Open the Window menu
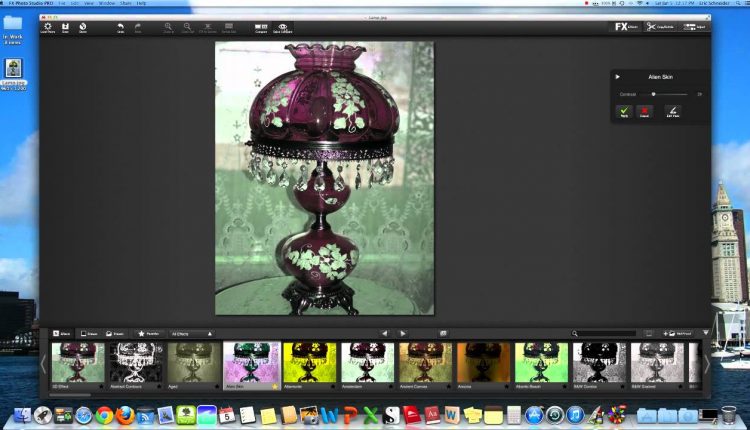Viewport: 750px width, 430px height. click(107, 3)
